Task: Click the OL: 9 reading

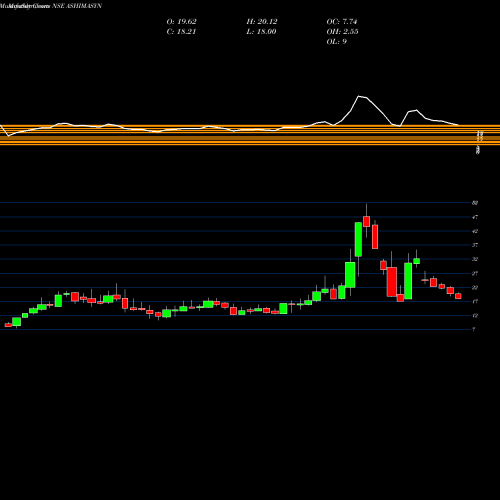Action: [337, 42]
